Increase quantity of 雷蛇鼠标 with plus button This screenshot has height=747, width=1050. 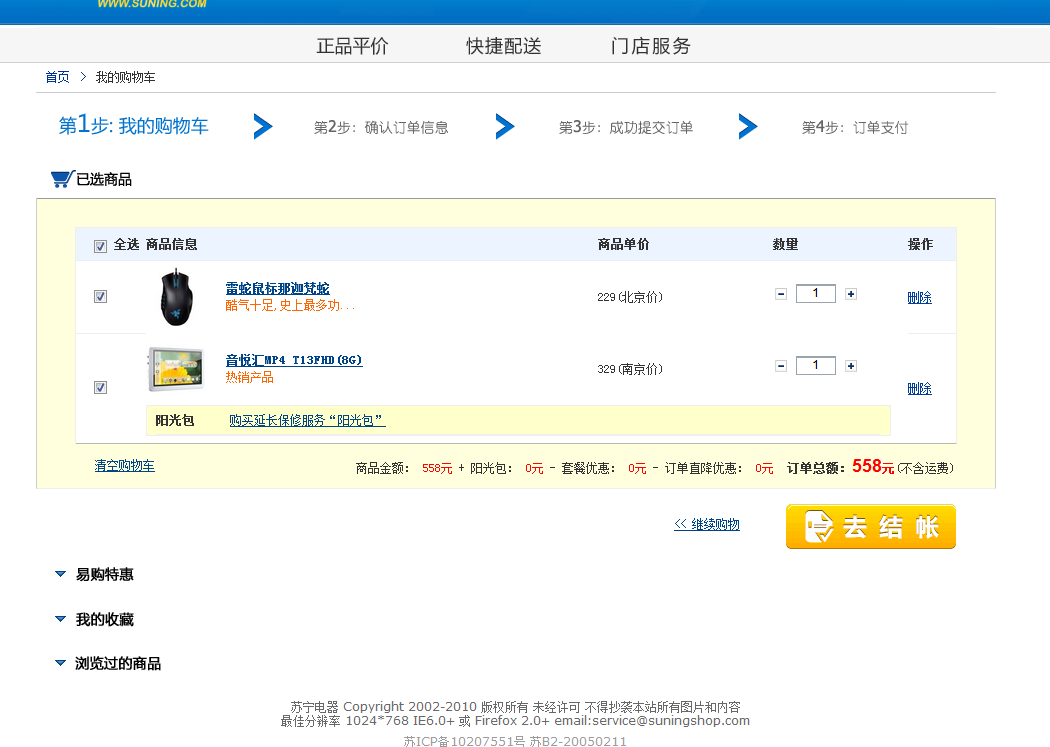point(850,294)
